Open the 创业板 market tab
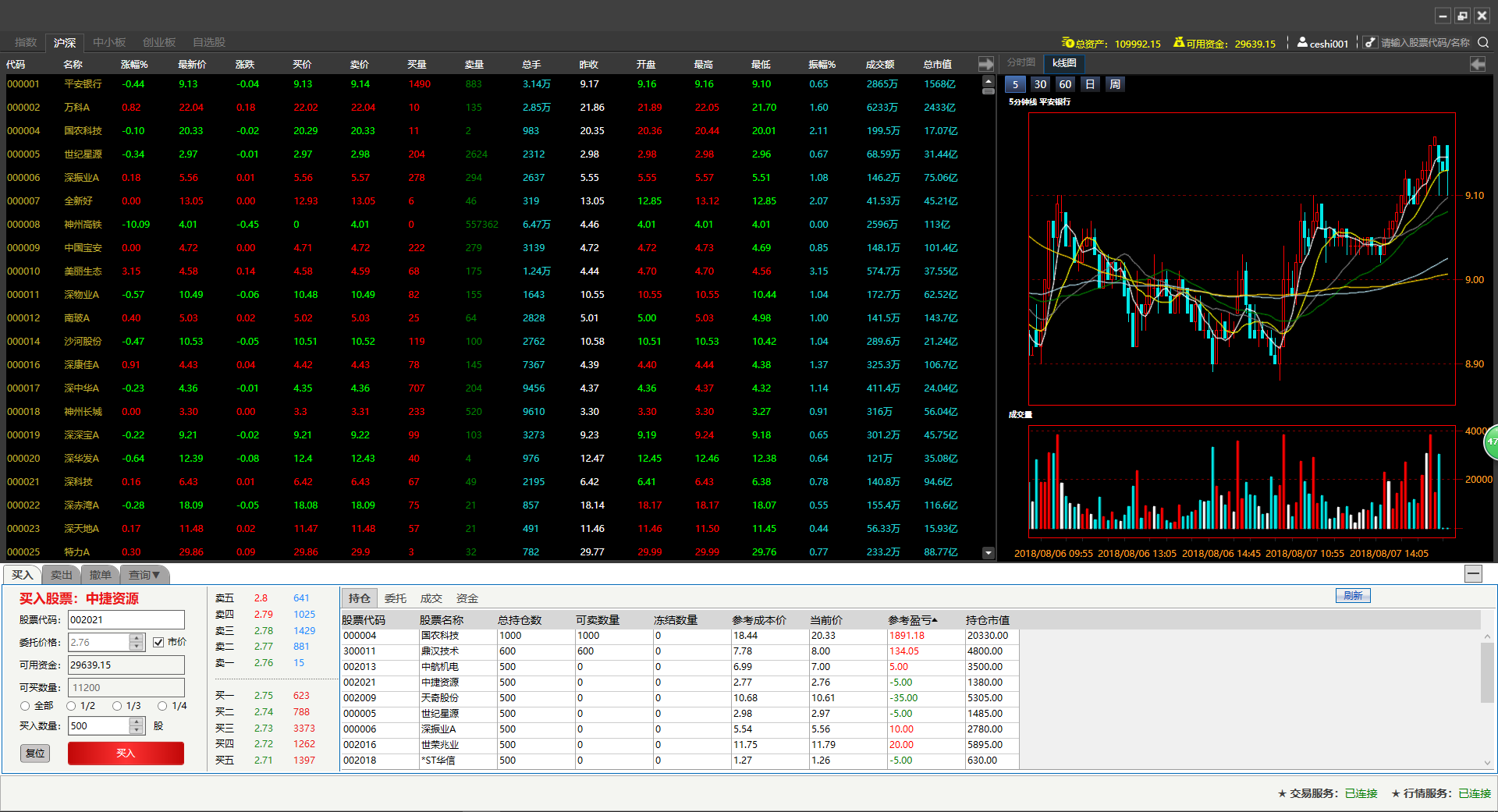 (159, 42)
